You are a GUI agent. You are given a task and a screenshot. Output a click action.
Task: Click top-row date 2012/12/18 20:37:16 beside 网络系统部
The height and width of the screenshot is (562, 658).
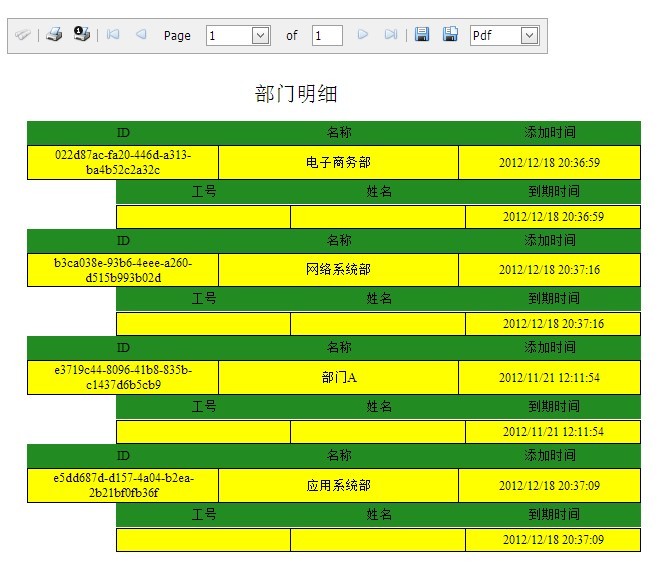[x=549, y=270]
